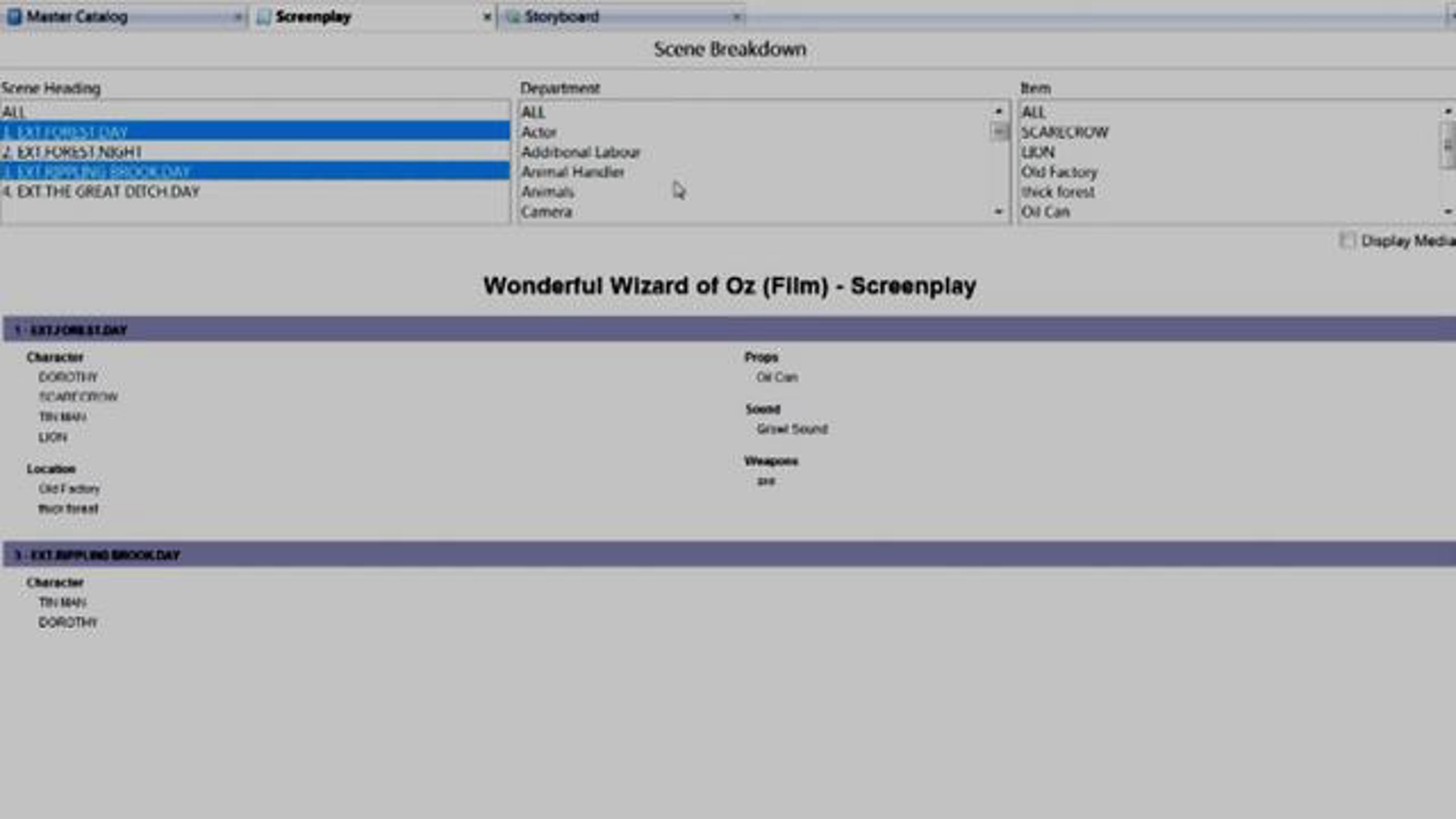Select scene 1. EXT.FOREST.DAY in Scene Heading list
Screen dimensions: 1456x819
click(255, 132)
